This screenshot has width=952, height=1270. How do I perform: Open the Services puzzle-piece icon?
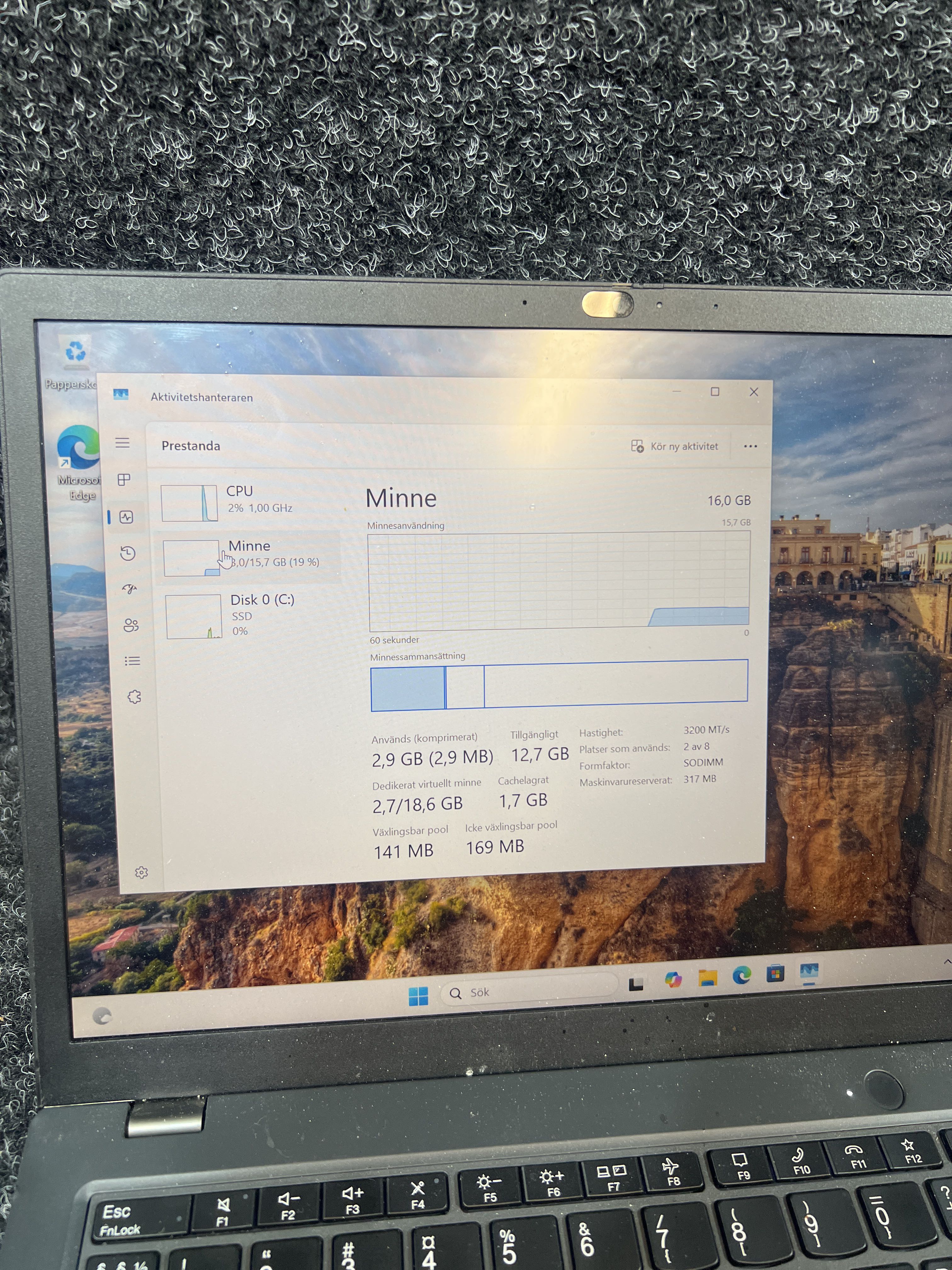(134, 697)
